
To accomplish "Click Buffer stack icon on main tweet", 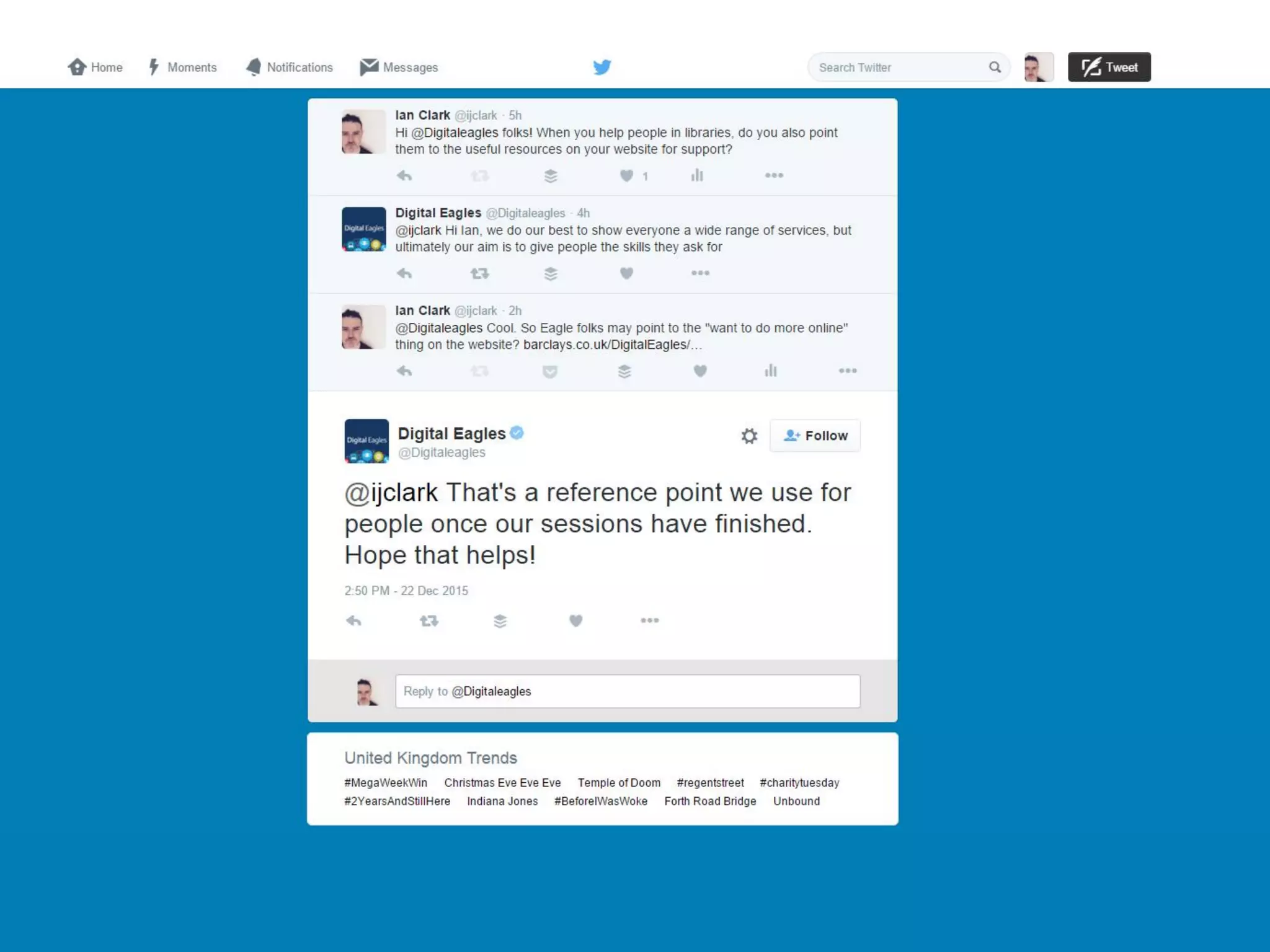I will [500, 621].
